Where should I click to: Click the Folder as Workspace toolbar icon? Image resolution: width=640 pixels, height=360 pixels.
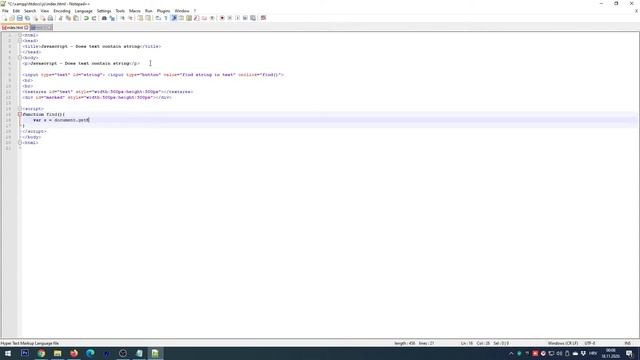(204, 18)
